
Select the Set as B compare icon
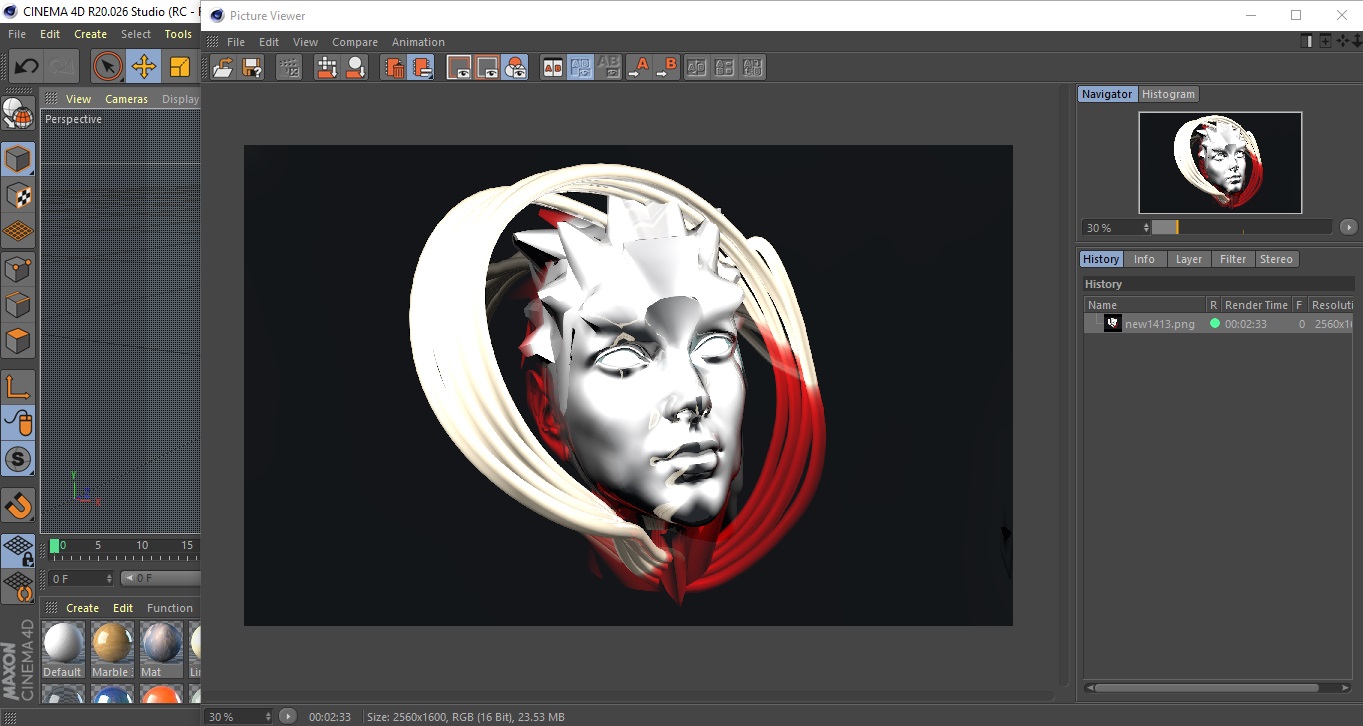click(x=666, y=67)
